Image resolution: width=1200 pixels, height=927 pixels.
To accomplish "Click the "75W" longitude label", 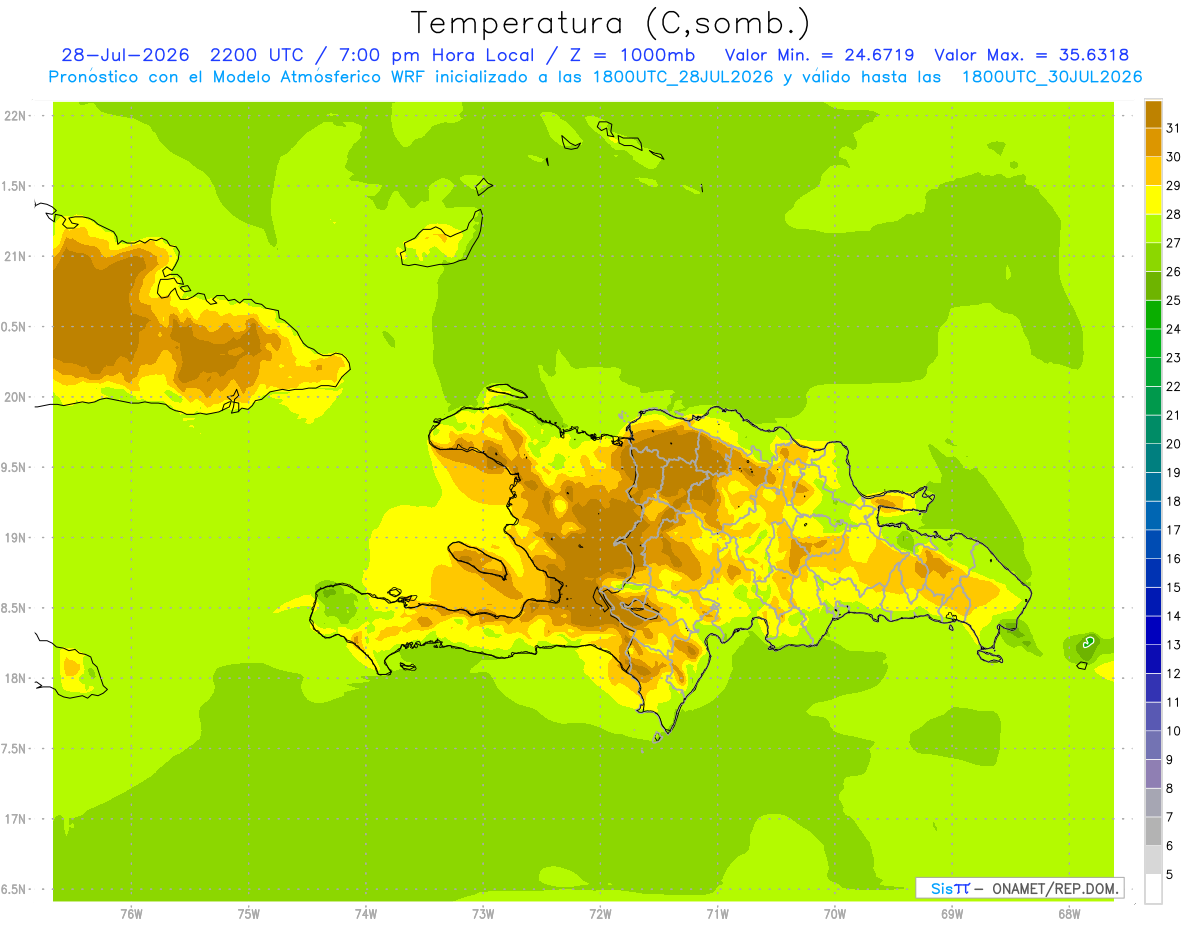I will 249,914.
